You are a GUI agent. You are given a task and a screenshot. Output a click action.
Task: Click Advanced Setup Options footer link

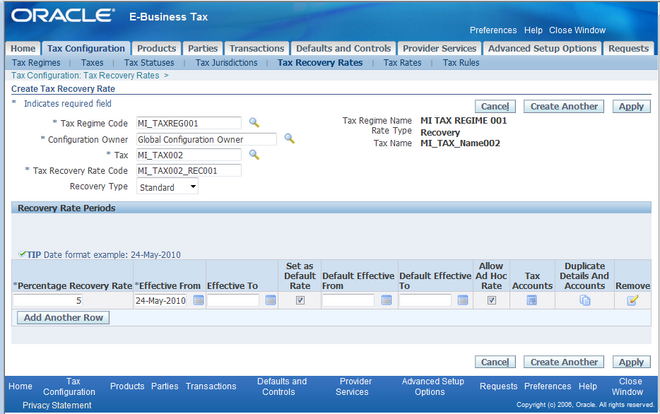[432, 387]
